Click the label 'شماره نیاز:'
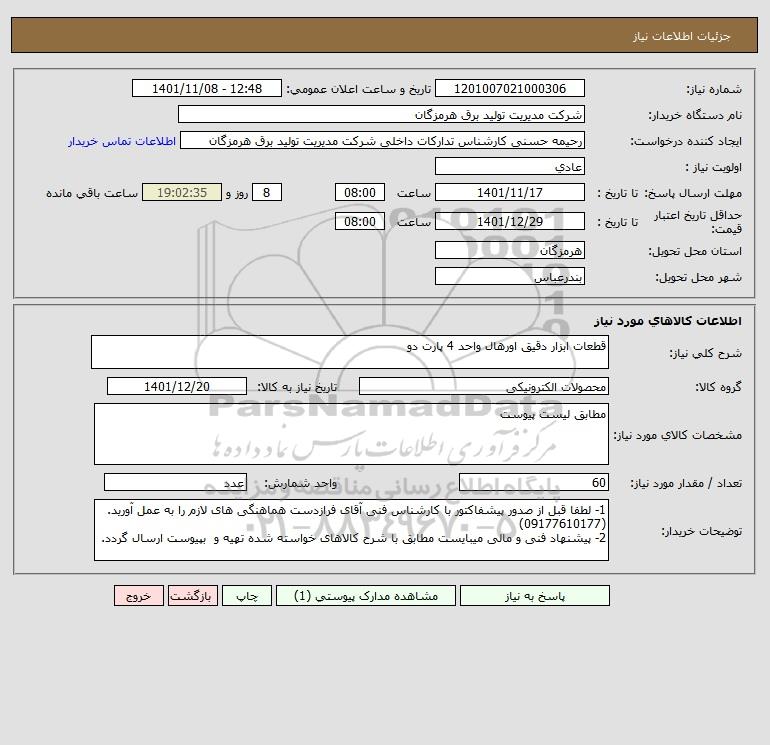Screen dimensions: 770x745 point(714,89)
